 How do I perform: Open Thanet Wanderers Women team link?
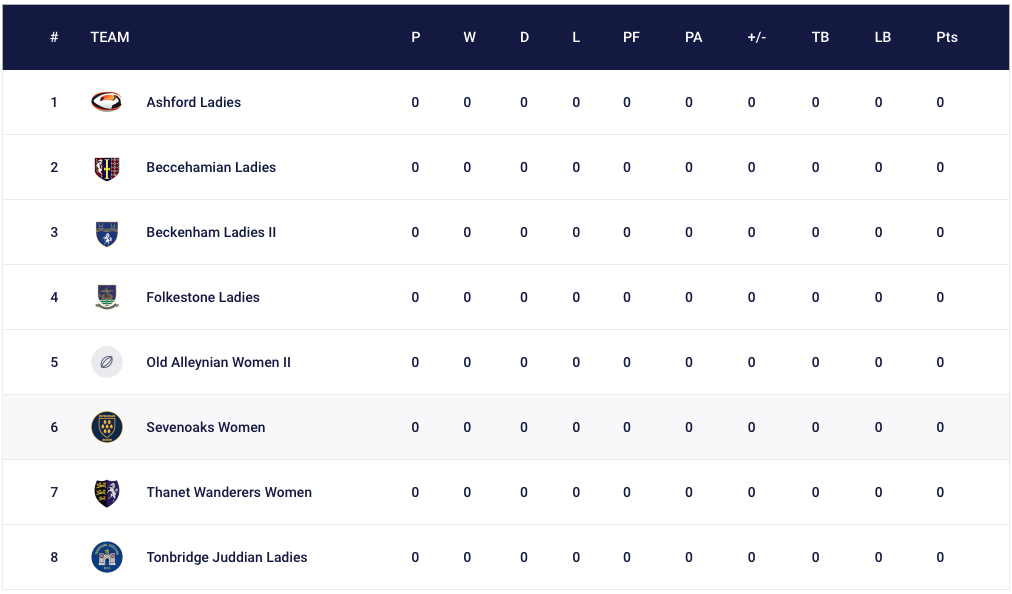(229, 492)
